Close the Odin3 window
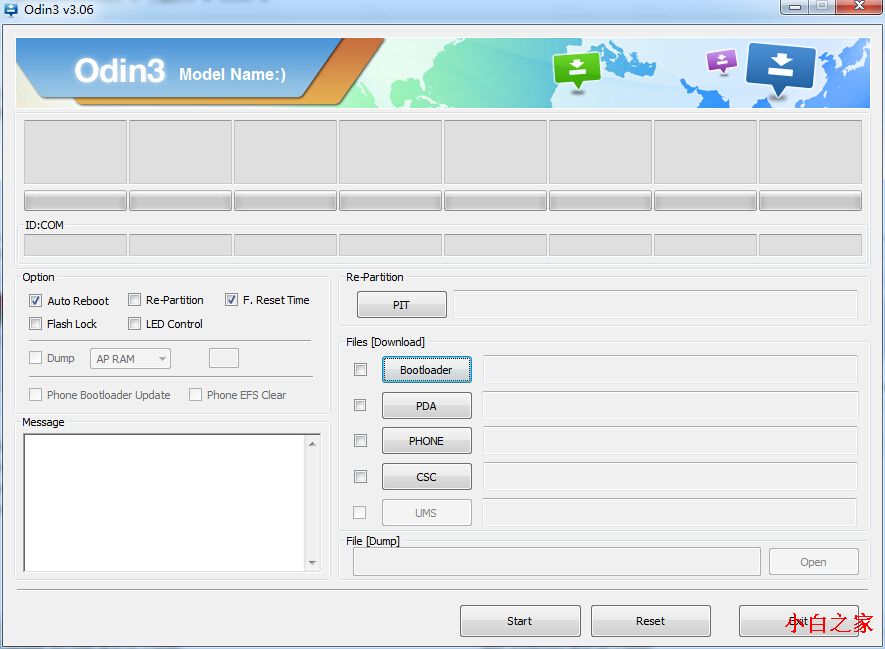Viewport: 885px width, 649px height. [859, 6]
